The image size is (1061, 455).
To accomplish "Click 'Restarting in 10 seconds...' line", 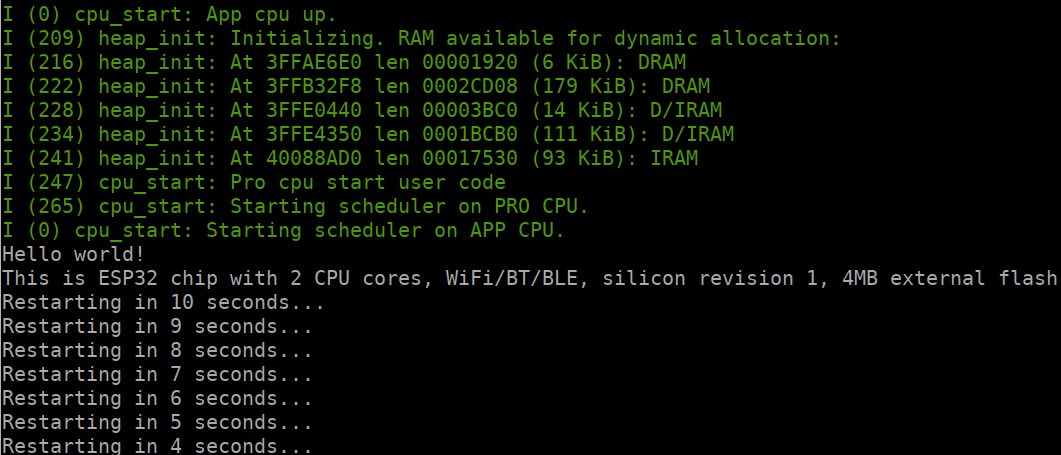I will click(163, 303).
